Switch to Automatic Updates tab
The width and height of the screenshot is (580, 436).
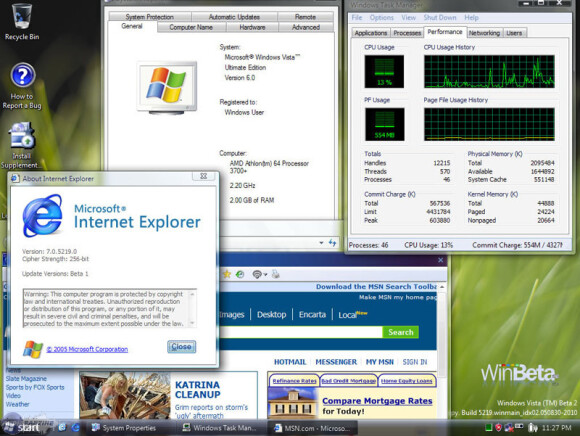(x=234, y=17)
